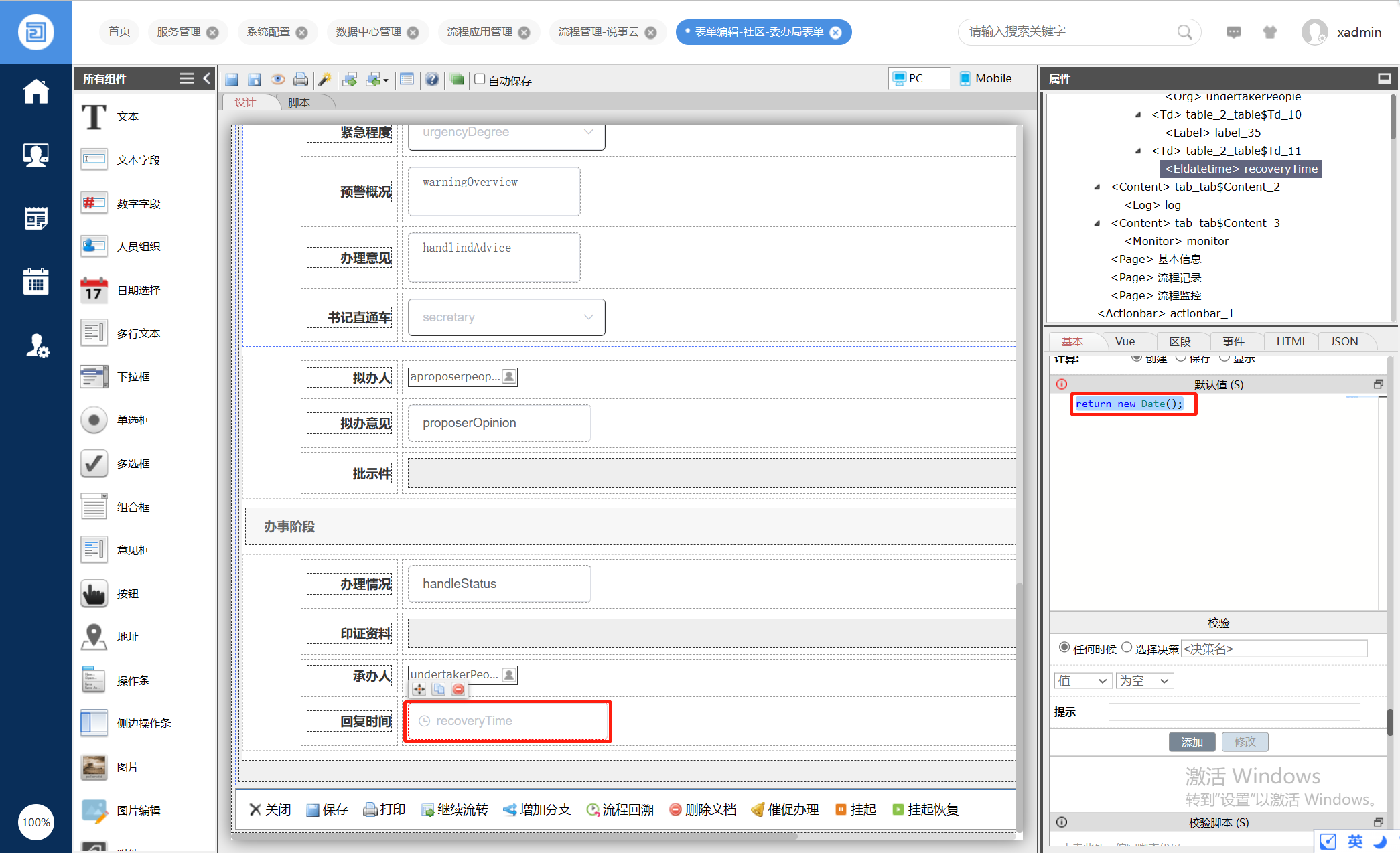Image resolution: width=1400 pixels, height=853 pixels.
Task: Click the copy icon above recoveryTime field
Action: [439, 689]
